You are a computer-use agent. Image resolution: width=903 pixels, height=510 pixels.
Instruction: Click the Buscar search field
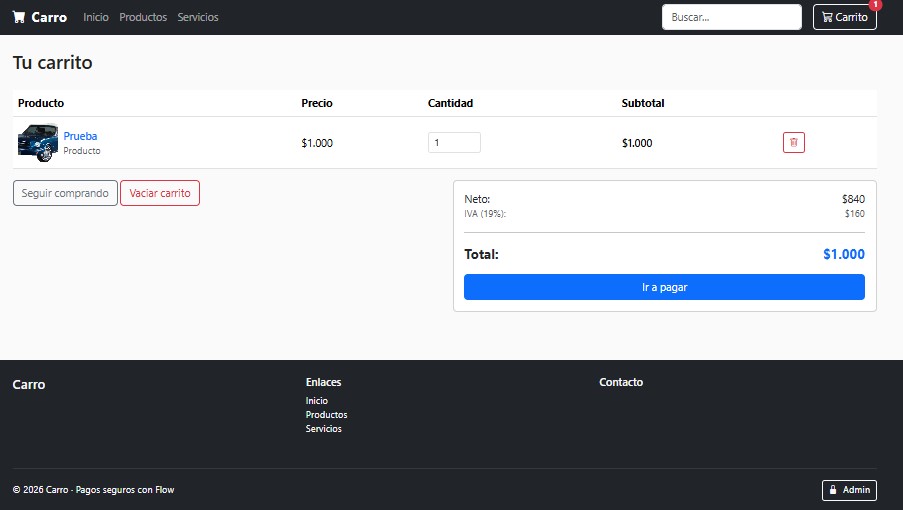click(731, 17)
